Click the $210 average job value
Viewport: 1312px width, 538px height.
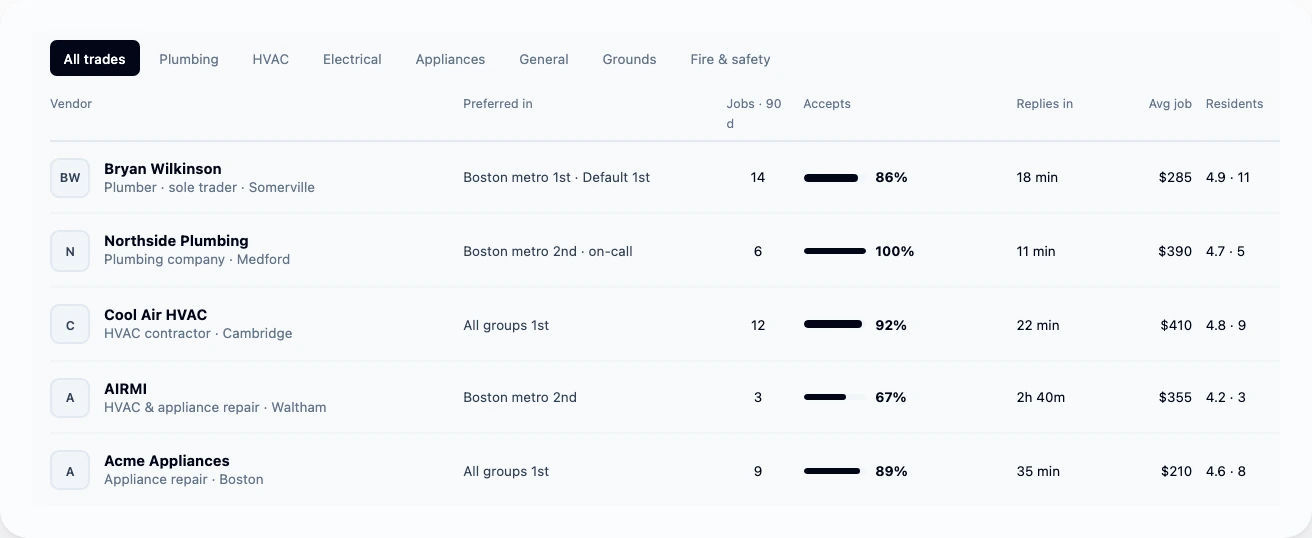[1176, 472]
